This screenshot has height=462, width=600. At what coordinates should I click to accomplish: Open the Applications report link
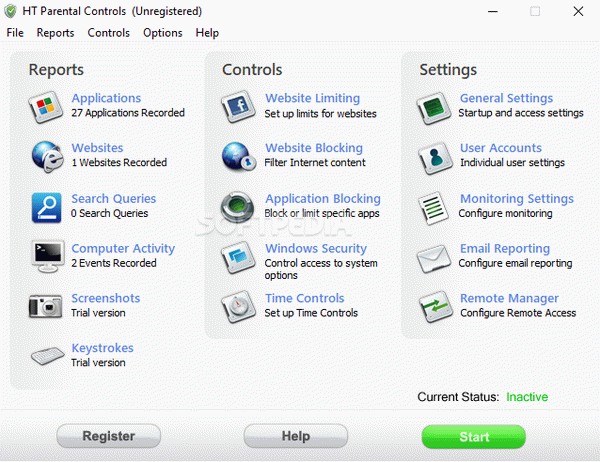pos(106,98)
